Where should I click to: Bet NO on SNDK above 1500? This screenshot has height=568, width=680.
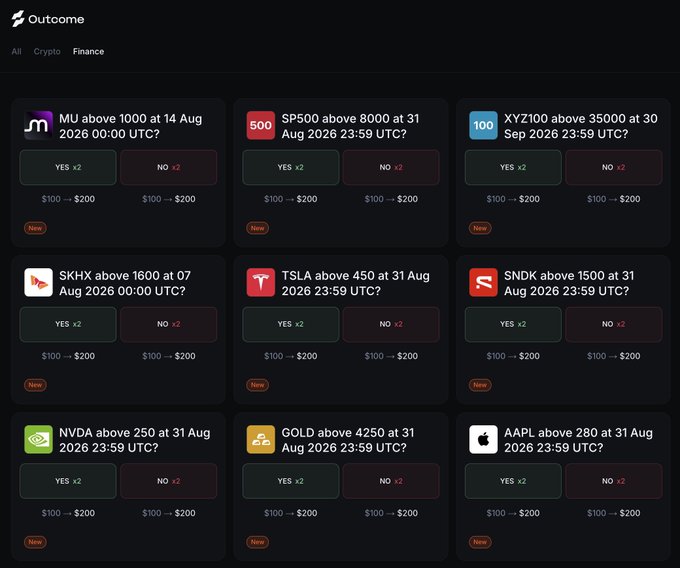pos(614,324)
